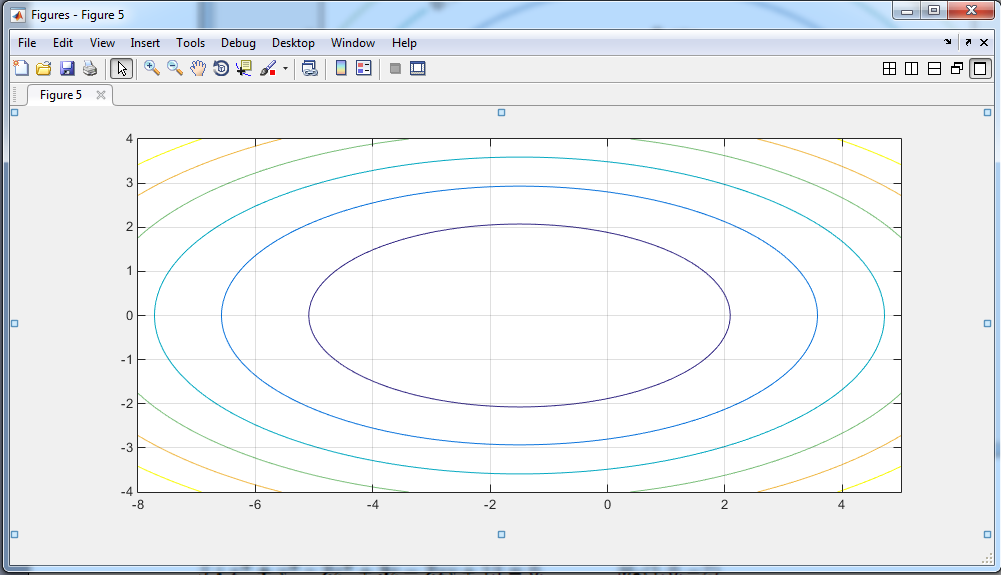Select the Zoom In magnifier tool
This screenshot has width=1001, height=575.
[x=152, y=69]
